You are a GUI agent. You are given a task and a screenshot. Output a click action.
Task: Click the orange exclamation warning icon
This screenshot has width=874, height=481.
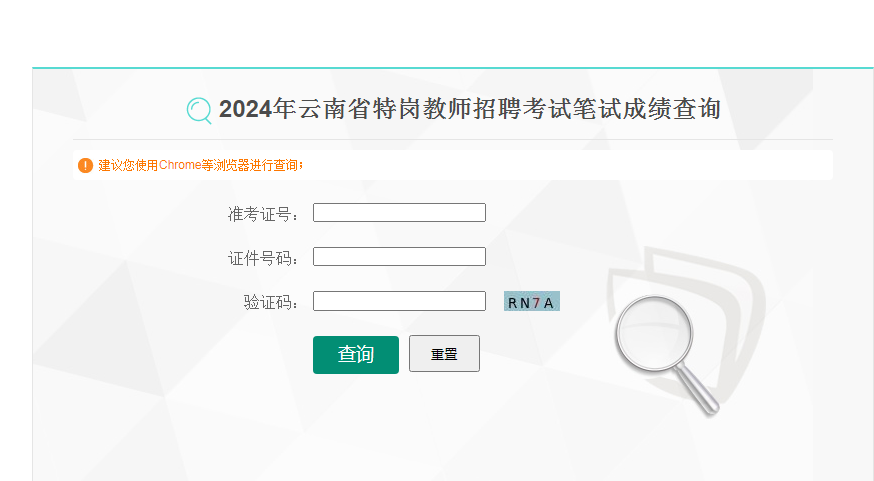(85, 165)
